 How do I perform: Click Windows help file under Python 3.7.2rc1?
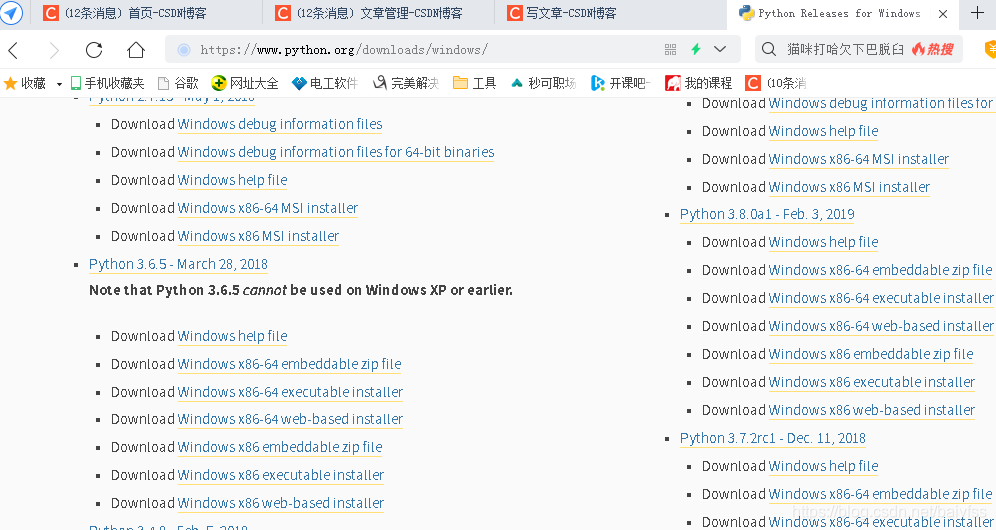(823, 466)
